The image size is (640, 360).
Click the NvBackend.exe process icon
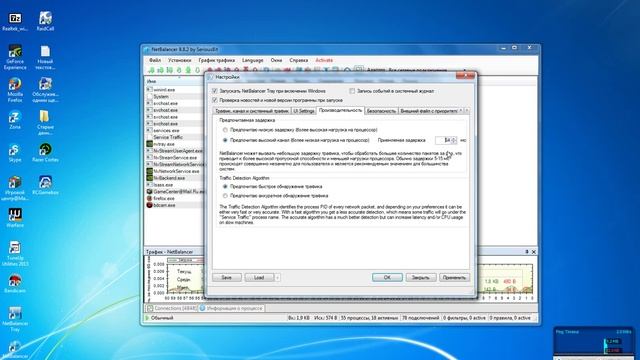(x=149, y=178)
